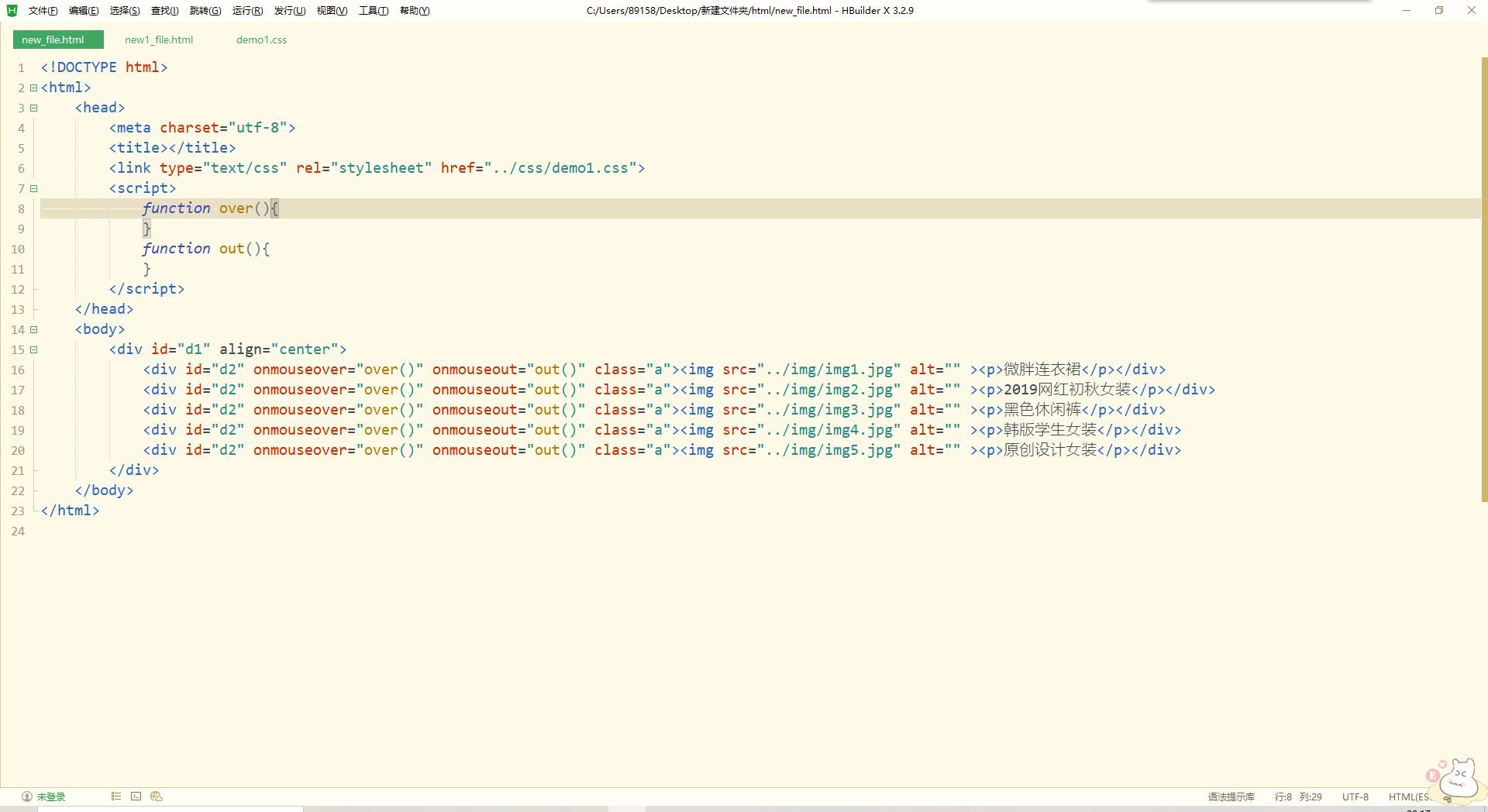Switch to the demo1.css tab
The width and height of the screenshot is (1488, 812).
[261, 40]
